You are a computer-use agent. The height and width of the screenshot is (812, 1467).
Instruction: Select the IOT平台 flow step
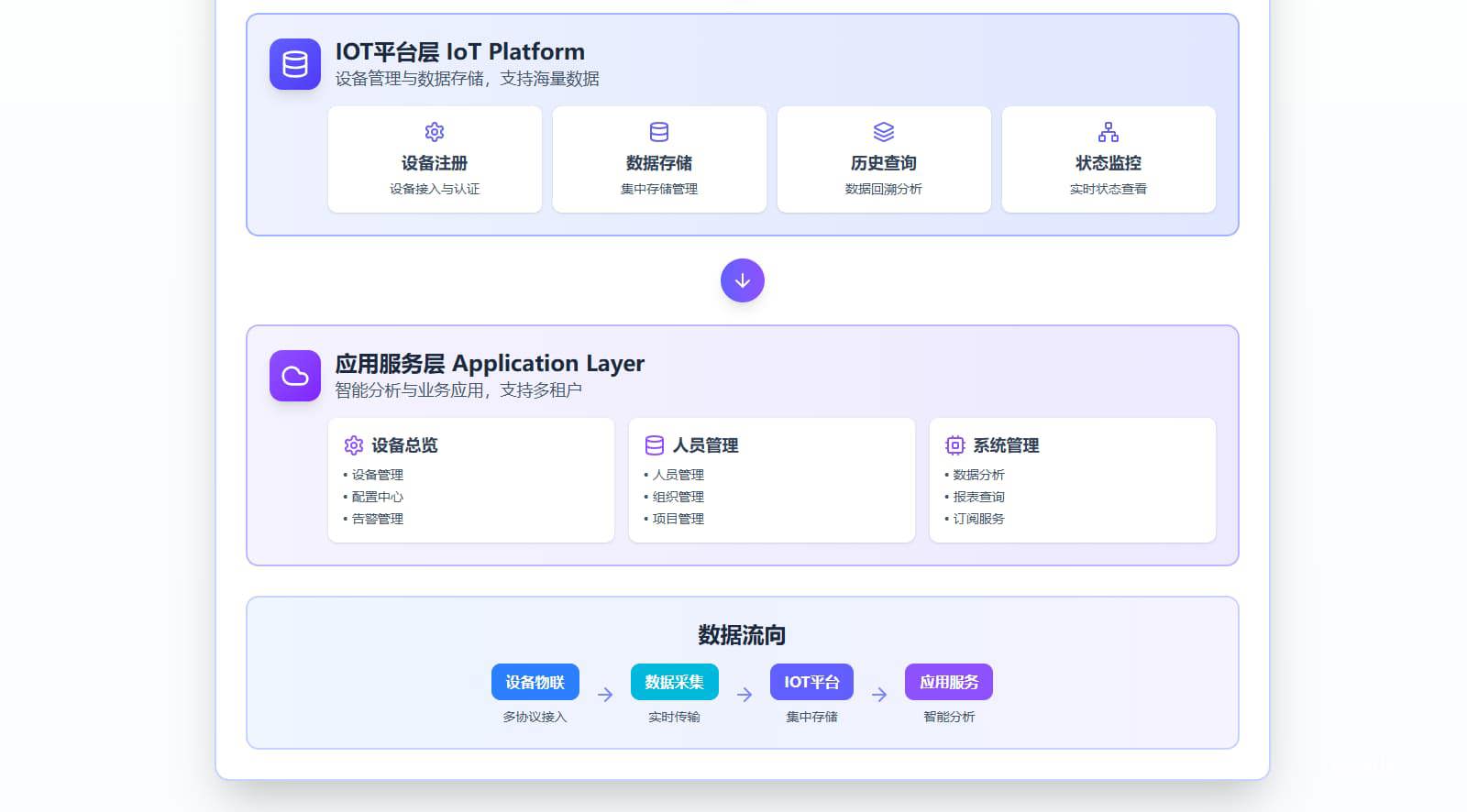pos(811,682)
